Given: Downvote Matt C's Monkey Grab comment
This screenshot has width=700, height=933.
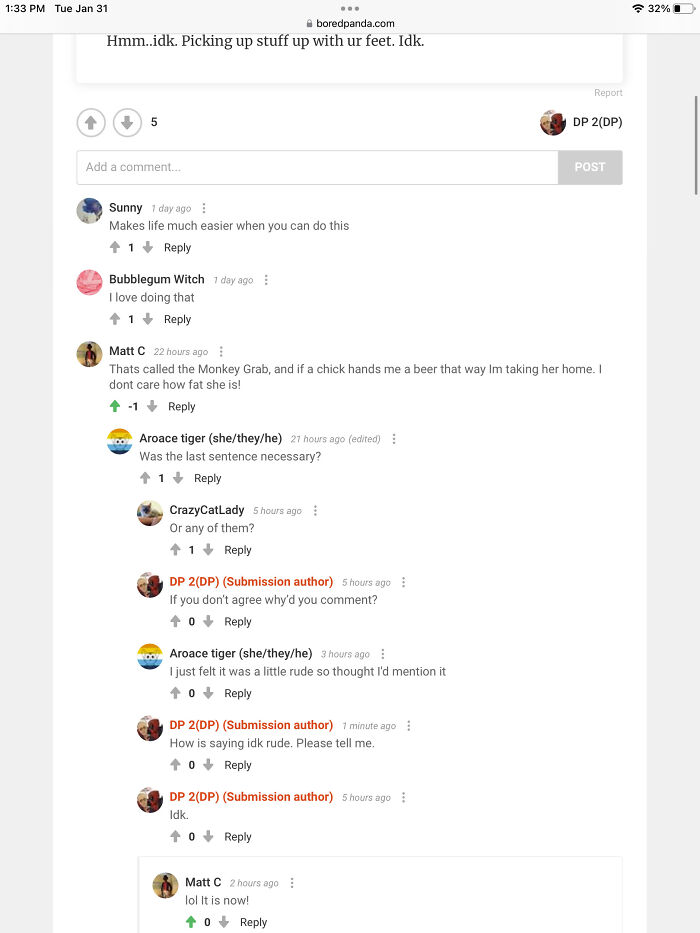Looking at the screenshot, I should tap(152, 406).
